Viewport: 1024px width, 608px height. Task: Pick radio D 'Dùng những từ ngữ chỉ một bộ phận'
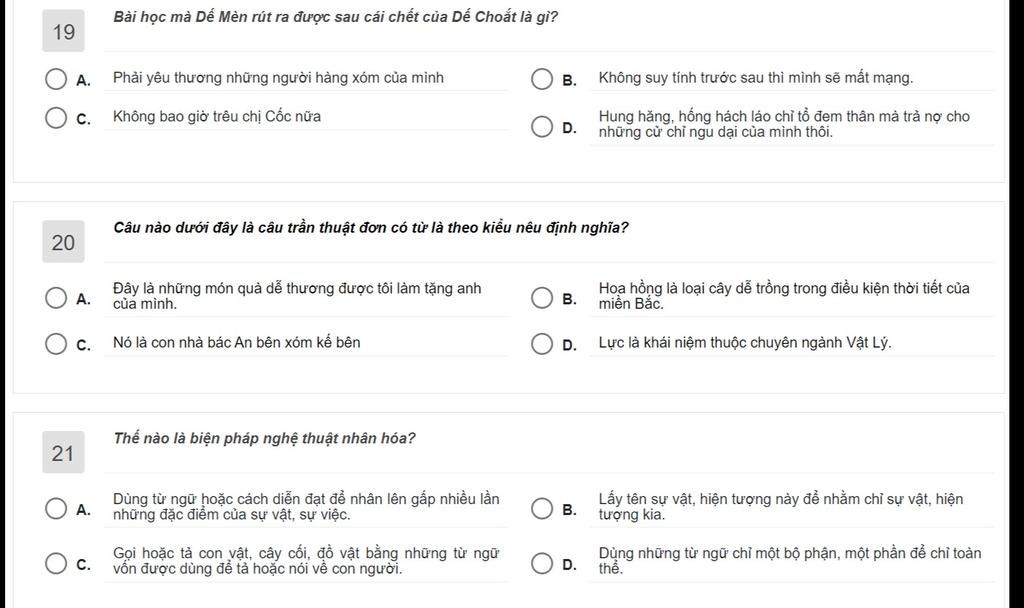pyautogui.click(x=541, y=563)
